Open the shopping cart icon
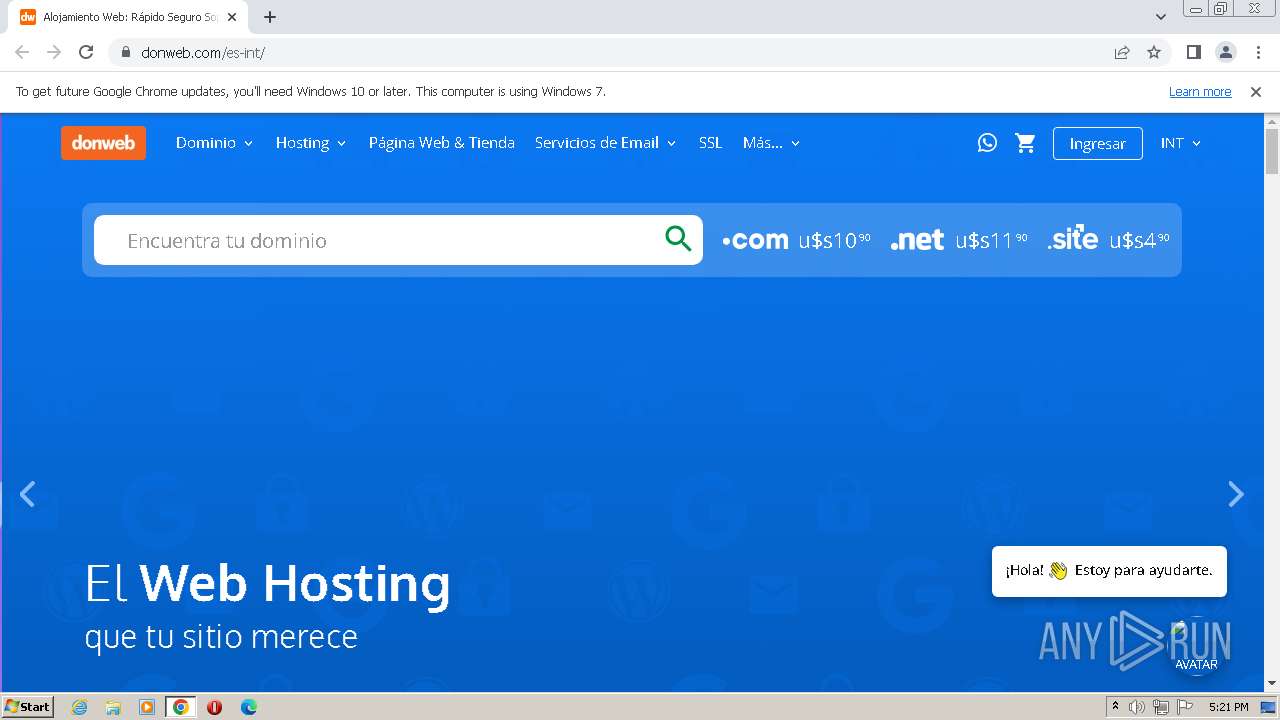The image size is (1280, 720). click(x=1025, y=143)
